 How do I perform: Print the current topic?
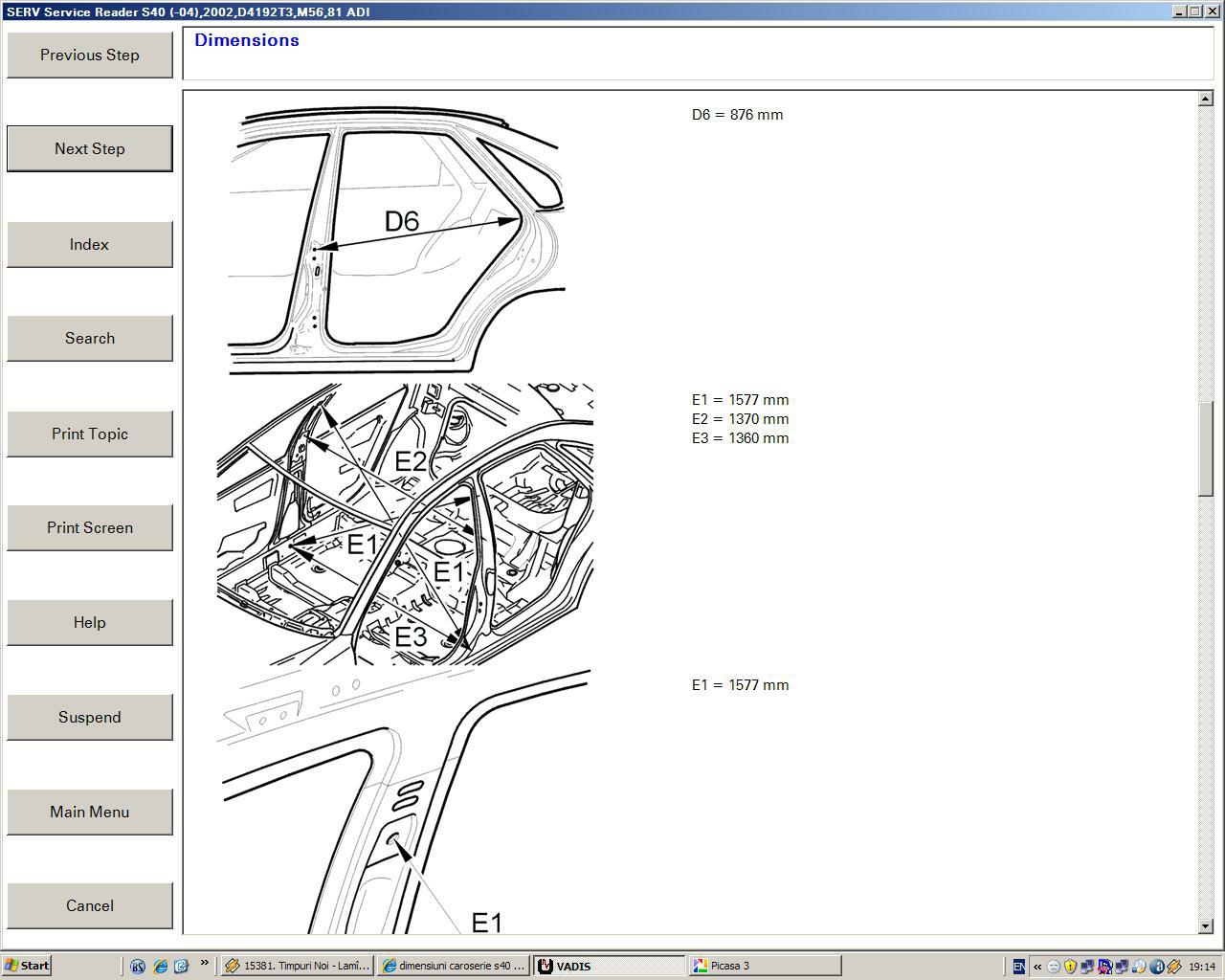click(90, 434)
